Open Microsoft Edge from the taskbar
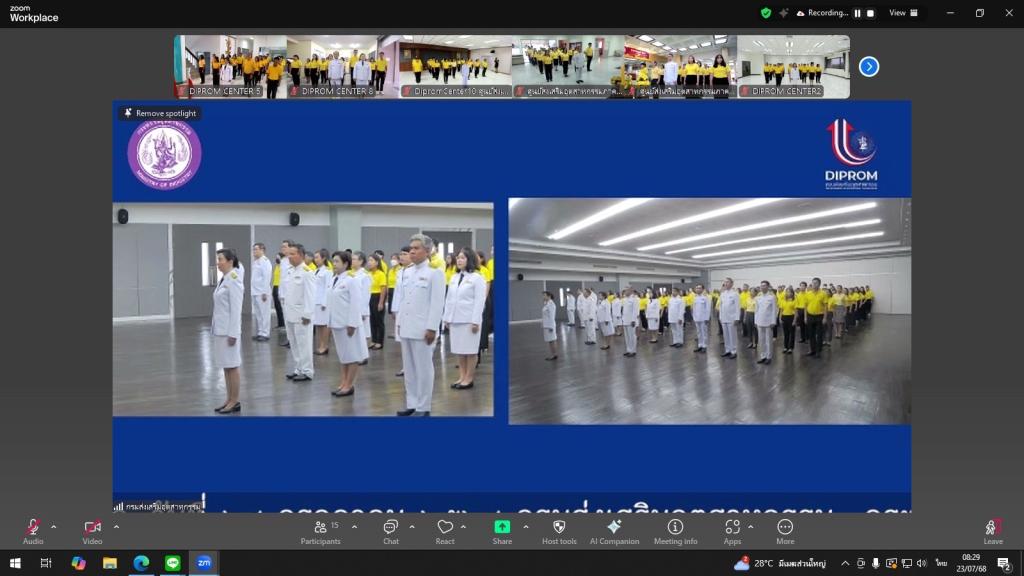 141,563
